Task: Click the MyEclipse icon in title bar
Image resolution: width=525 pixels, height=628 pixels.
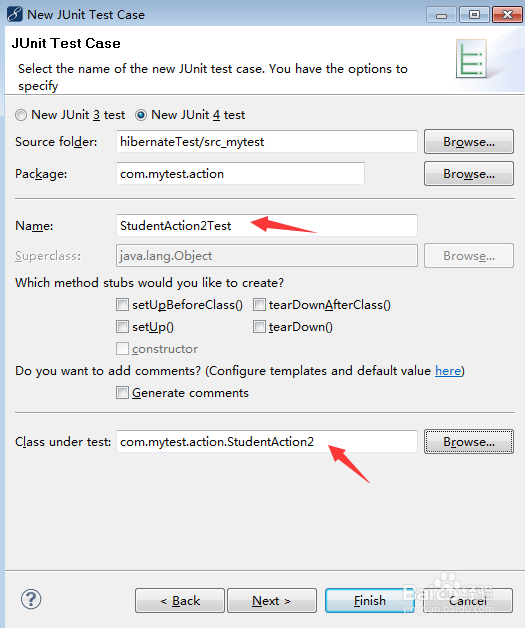Action: [14, 14]
